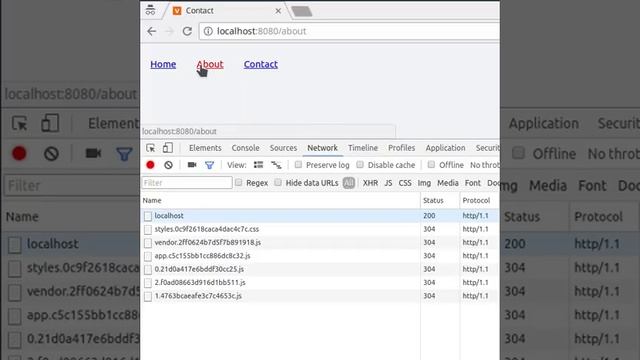This screenshot has height=360, width=640.
Task: Filter requests by Media
Action: (448, 183)
